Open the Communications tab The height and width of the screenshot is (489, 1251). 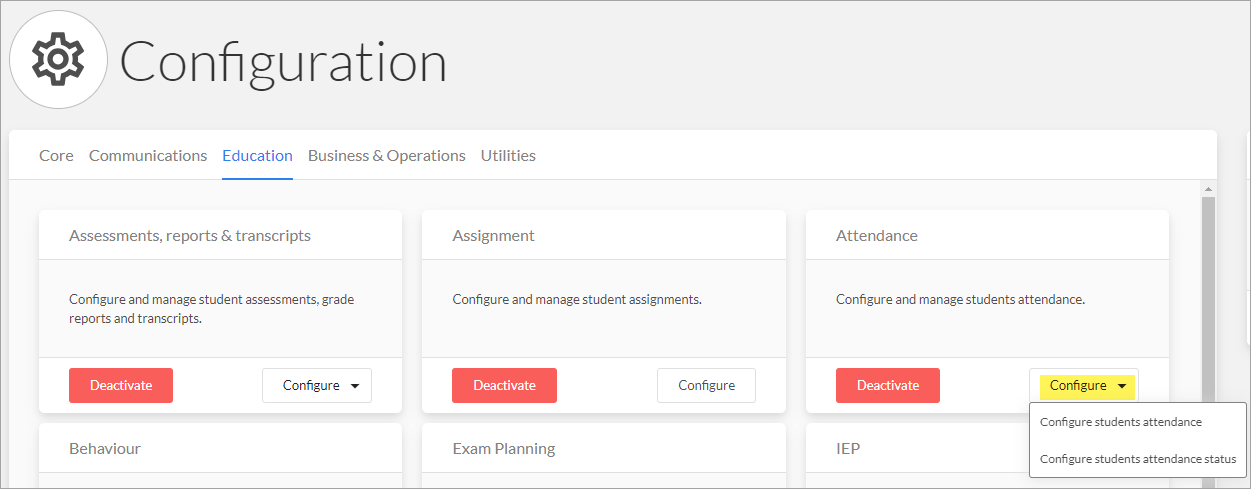148,156
